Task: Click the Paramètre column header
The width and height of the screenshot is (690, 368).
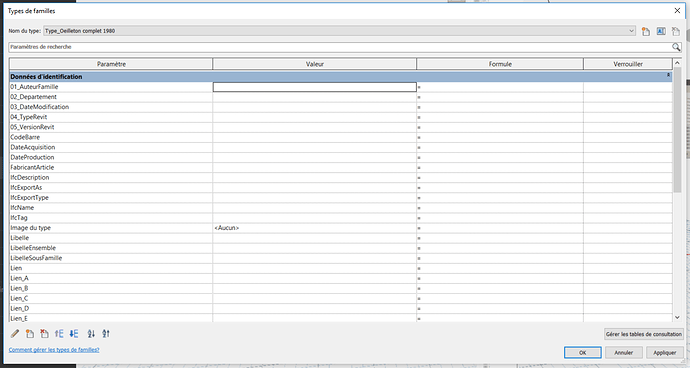Action: click(111, 64)
